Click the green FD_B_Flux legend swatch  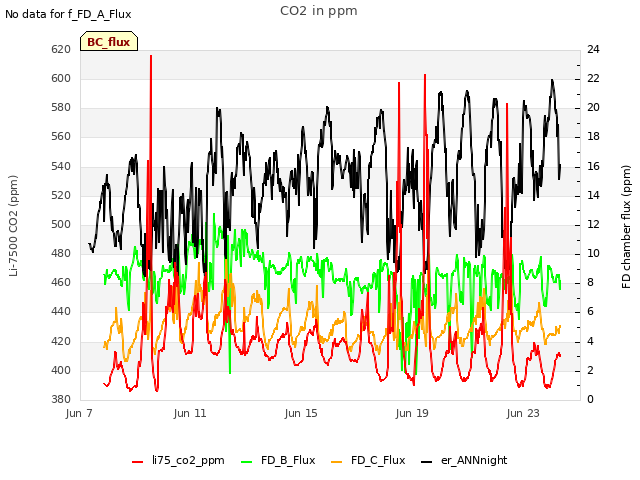coord(247,462)
